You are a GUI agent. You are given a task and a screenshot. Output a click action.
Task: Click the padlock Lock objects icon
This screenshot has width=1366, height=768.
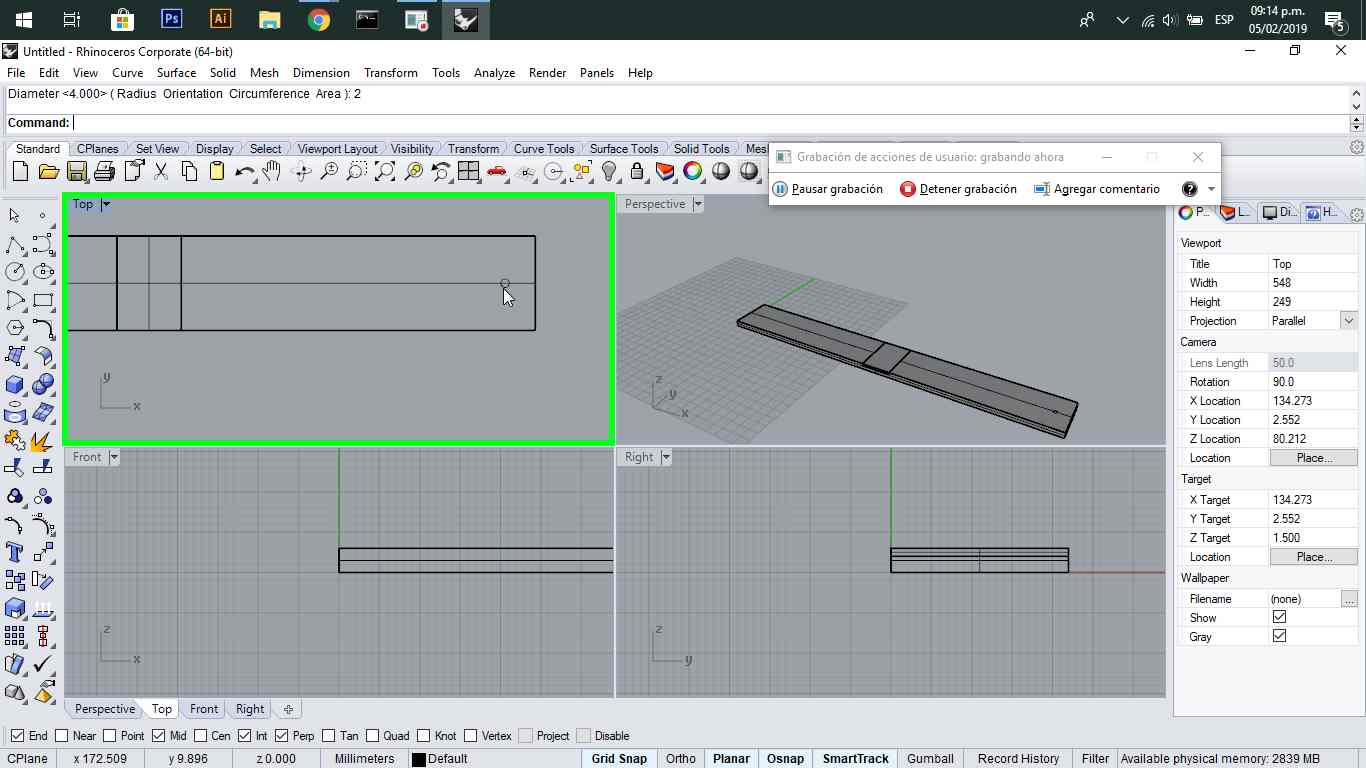click(x=636, y=172)
